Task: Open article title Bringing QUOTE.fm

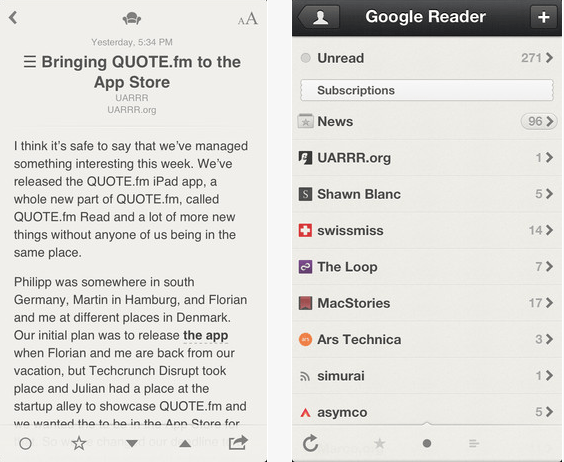Action: (141, 72)
